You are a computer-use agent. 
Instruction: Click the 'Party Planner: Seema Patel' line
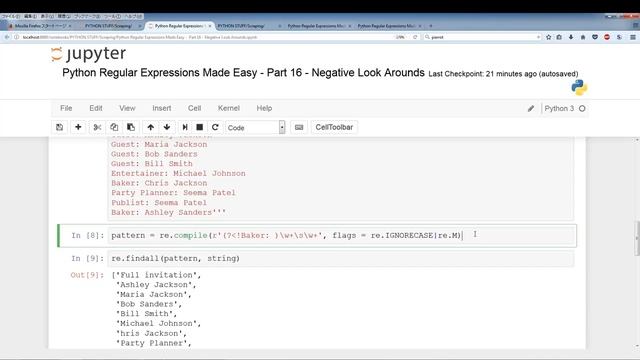click(173, 193)
